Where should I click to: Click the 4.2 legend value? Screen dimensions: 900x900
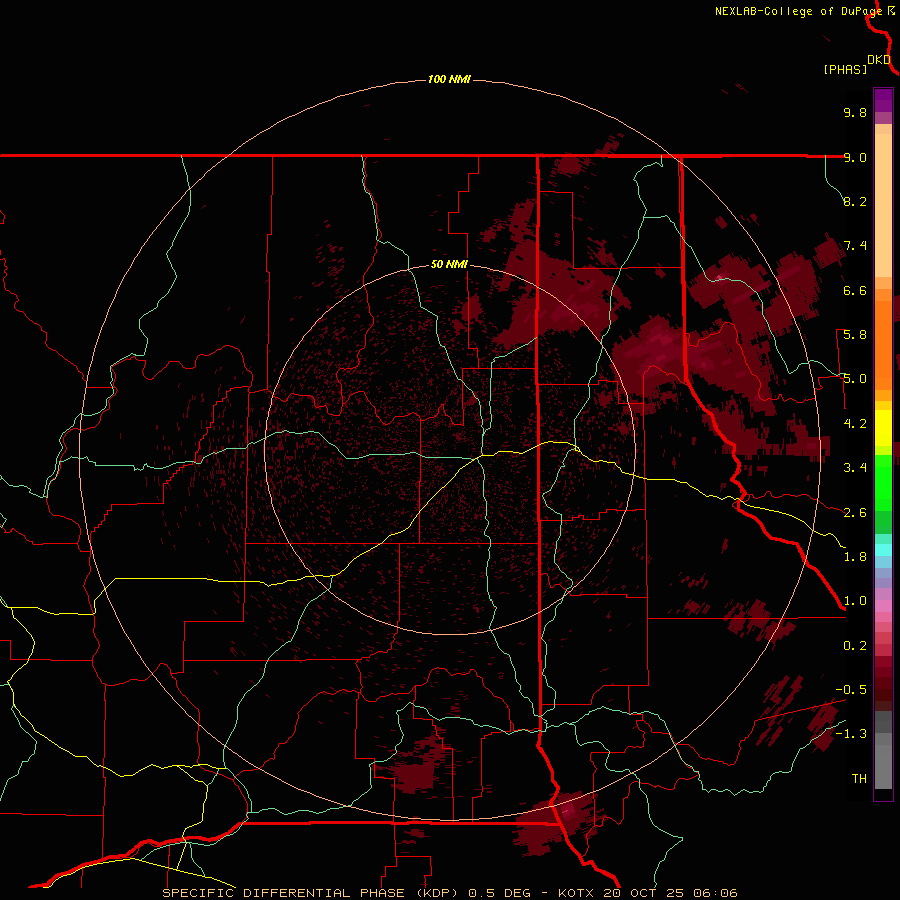click(x=855, y=424)
